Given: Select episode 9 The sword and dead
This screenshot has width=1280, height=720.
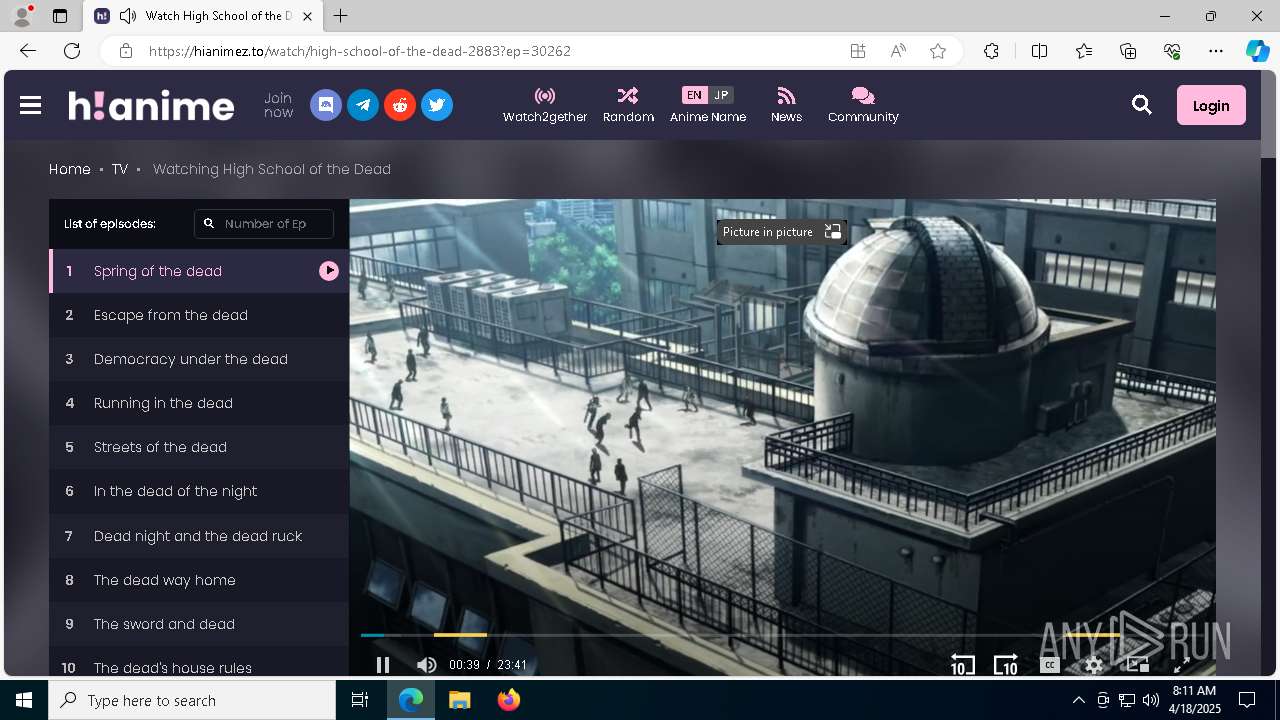Looking at the screenshot, I should point(199,624).
